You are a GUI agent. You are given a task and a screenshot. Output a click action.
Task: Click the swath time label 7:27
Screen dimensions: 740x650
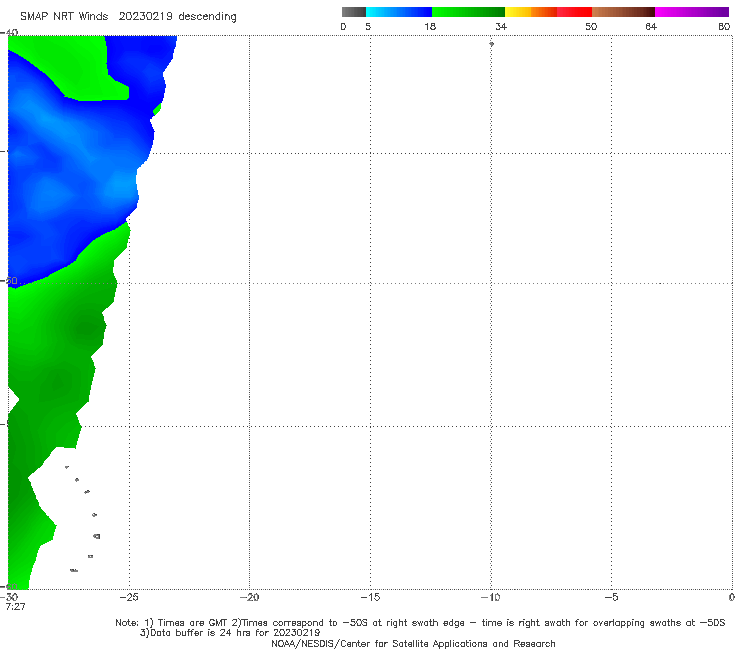(x=16, y=607)
